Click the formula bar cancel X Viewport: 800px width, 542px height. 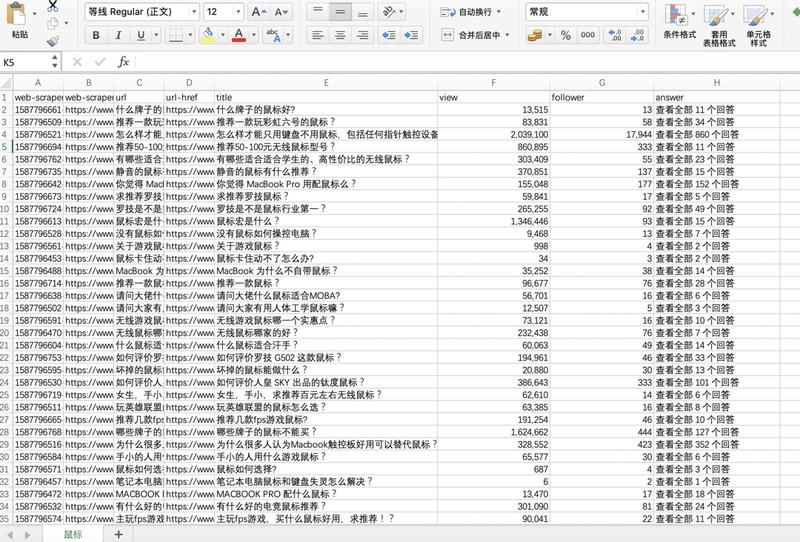click(x=77, y=62)
